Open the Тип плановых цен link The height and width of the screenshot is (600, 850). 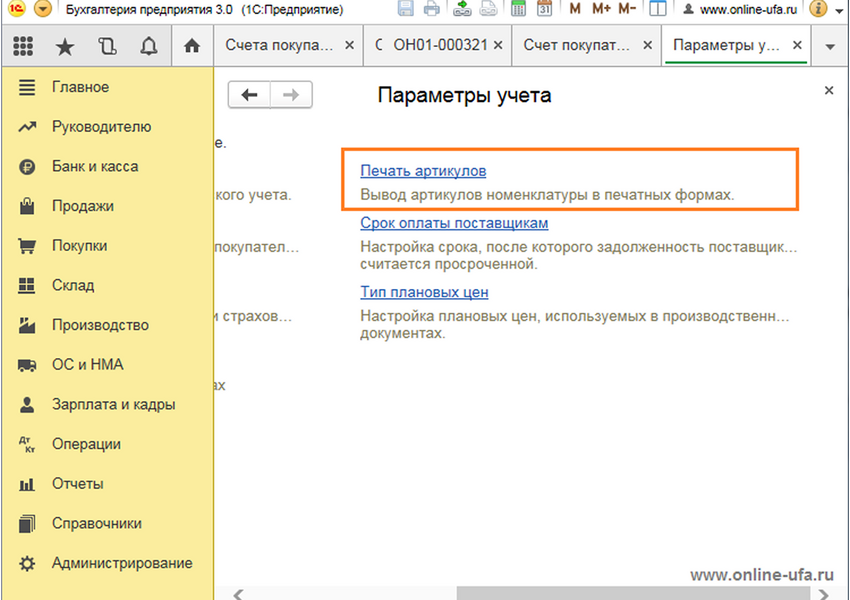click(x=424, y=292)
